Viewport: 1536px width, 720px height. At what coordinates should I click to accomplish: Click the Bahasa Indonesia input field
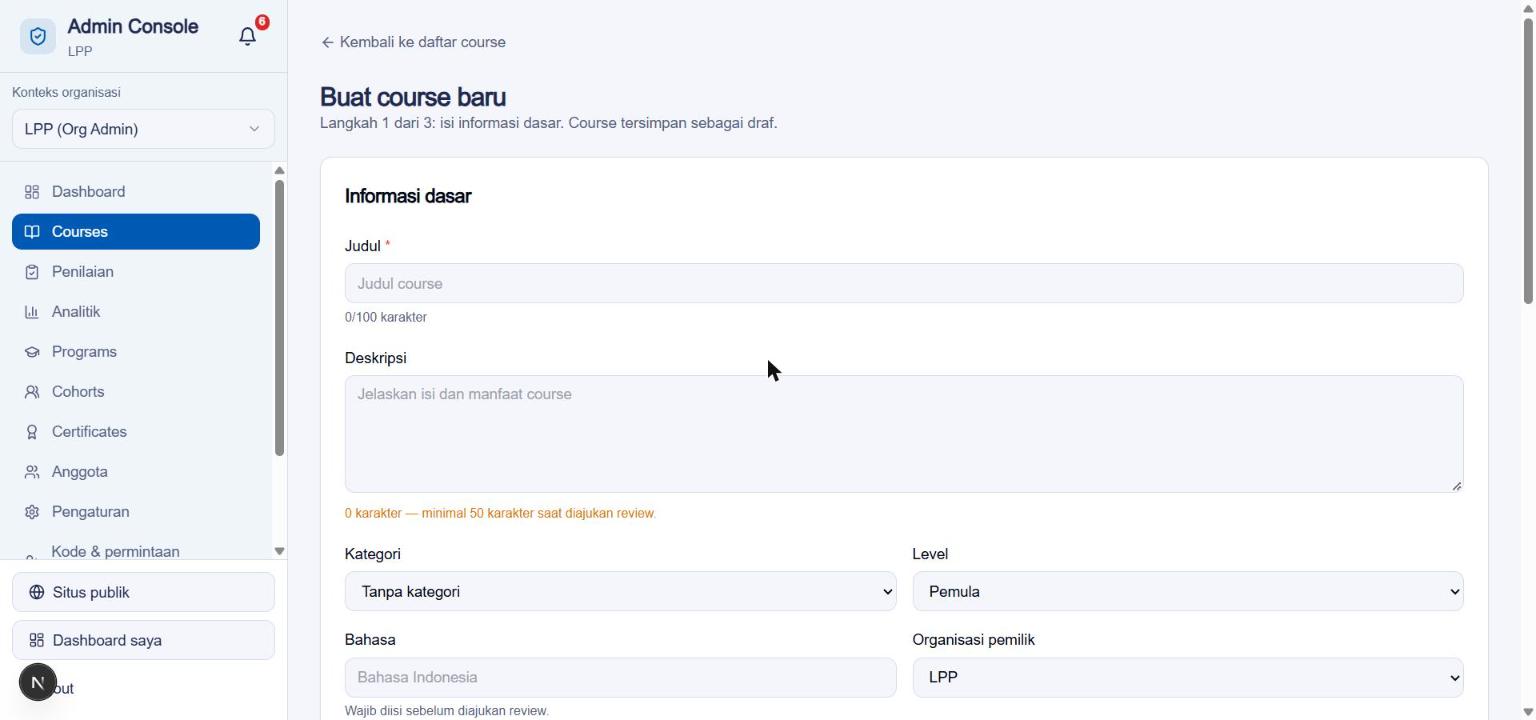(x=620, y=677)
